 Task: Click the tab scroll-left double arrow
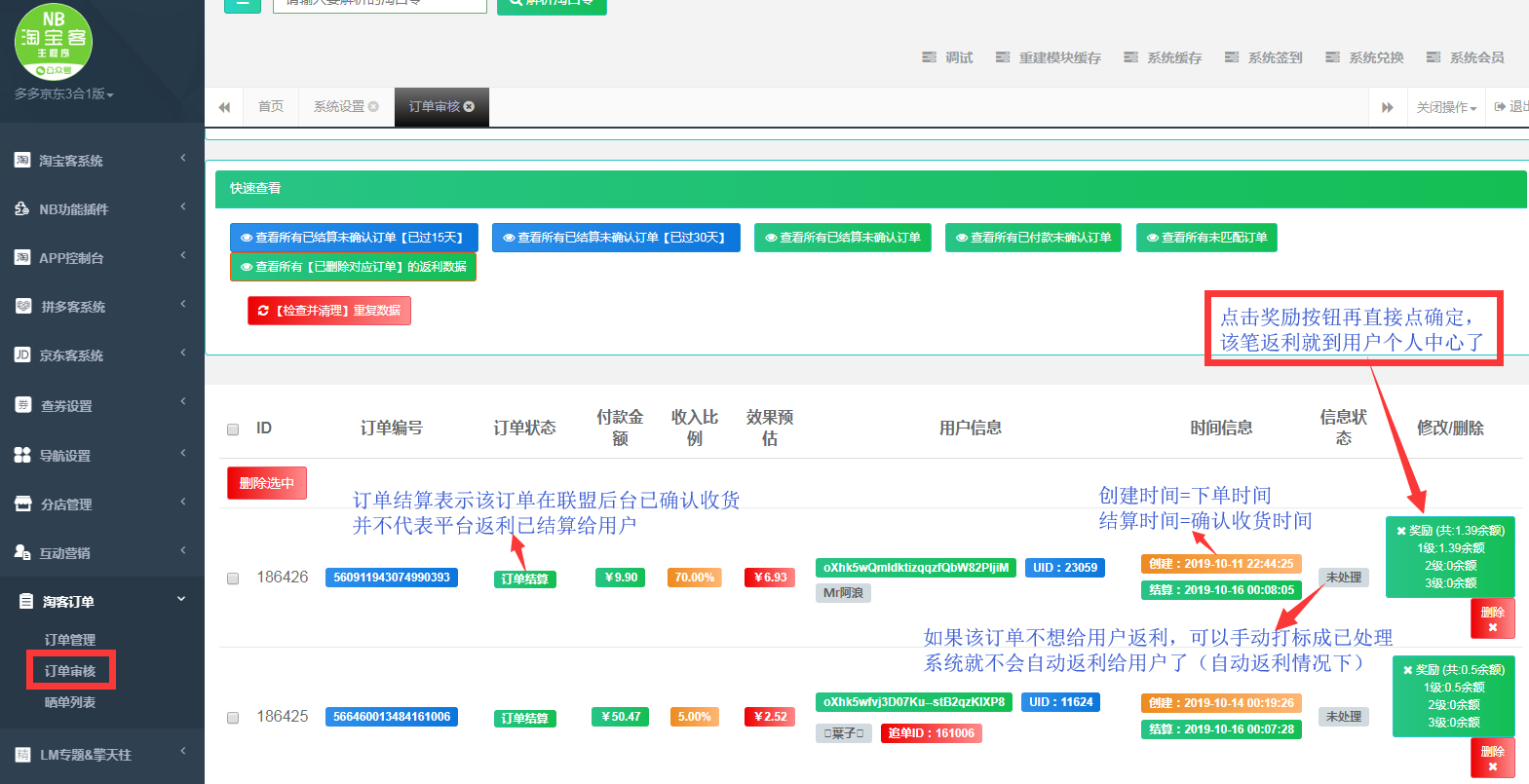224,107
